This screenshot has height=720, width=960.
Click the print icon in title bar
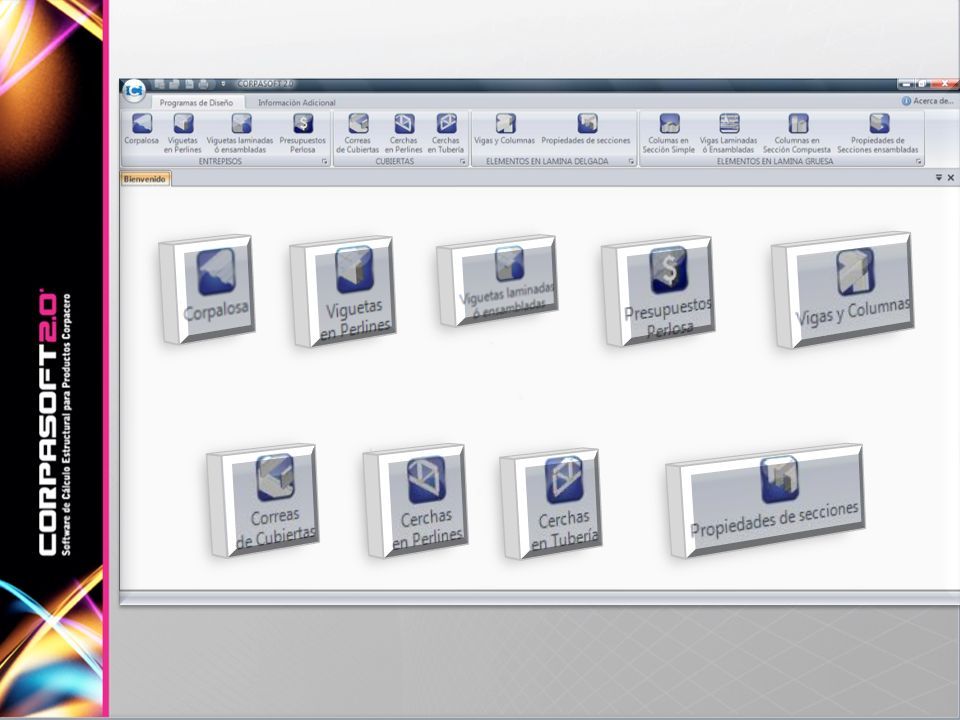pos(203,84)
